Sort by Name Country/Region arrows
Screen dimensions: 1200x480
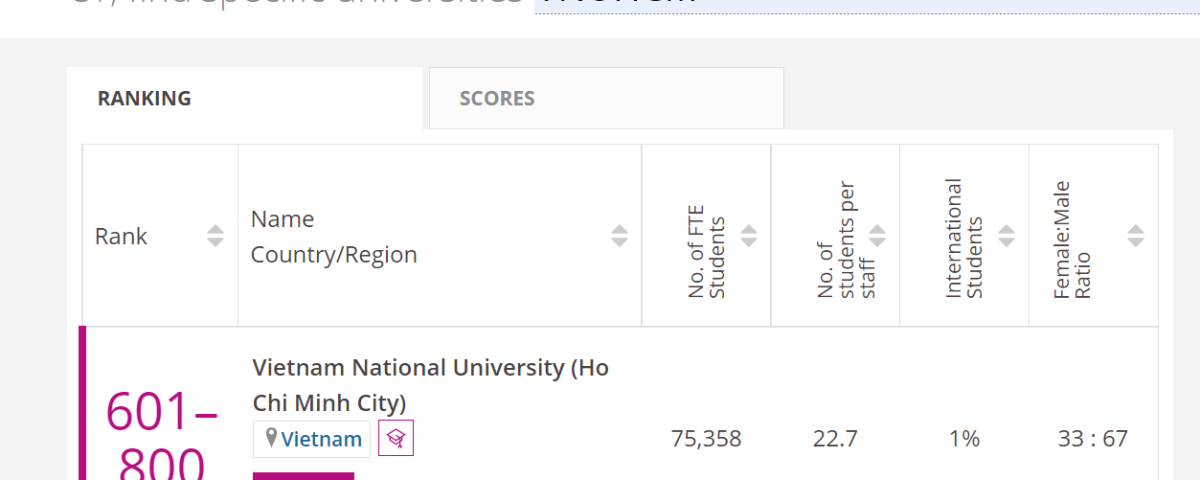pos(619,236)
